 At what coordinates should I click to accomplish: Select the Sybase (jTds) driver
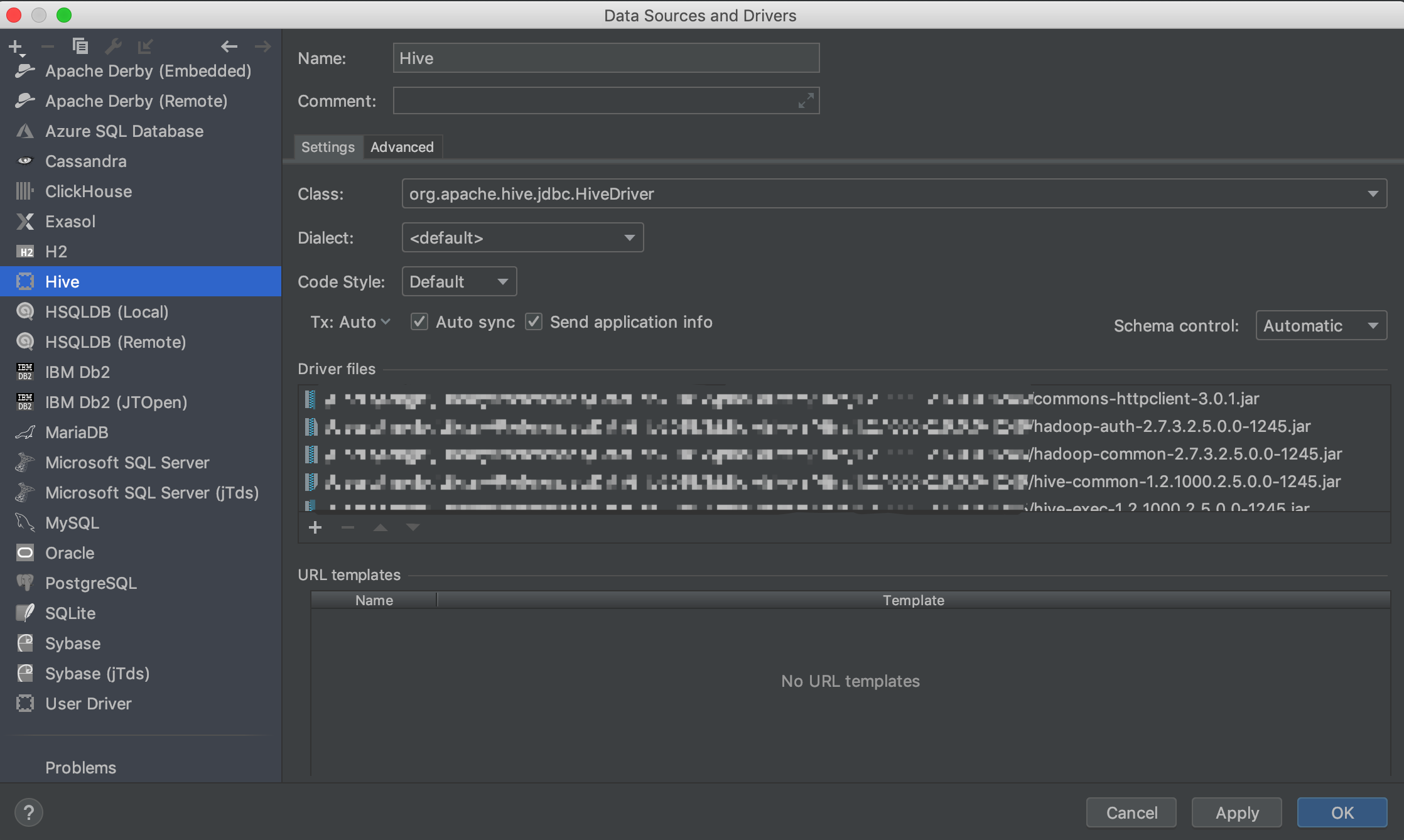141,674
